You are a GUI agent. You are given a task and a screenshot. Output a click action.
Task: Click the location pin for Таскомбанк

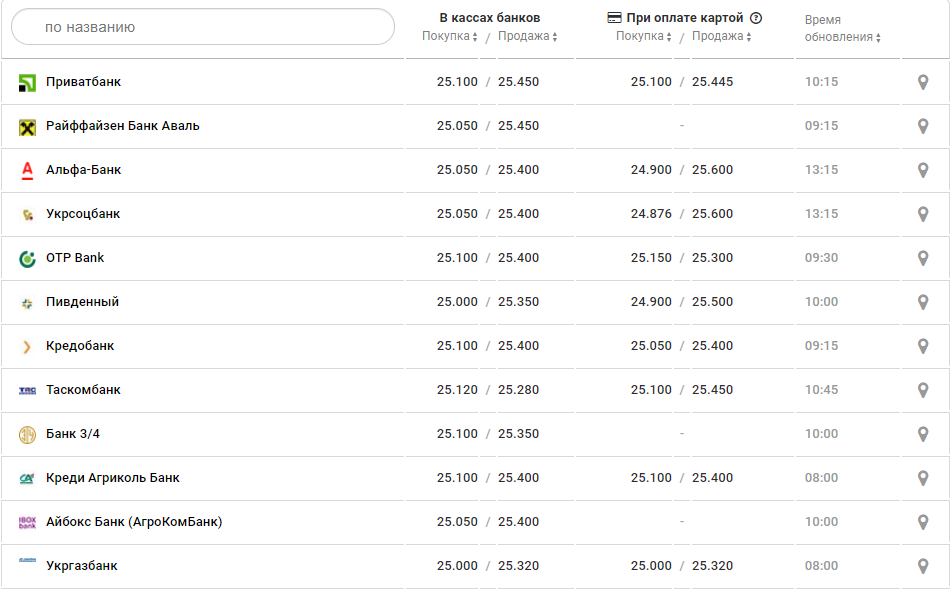pos(923,390)
